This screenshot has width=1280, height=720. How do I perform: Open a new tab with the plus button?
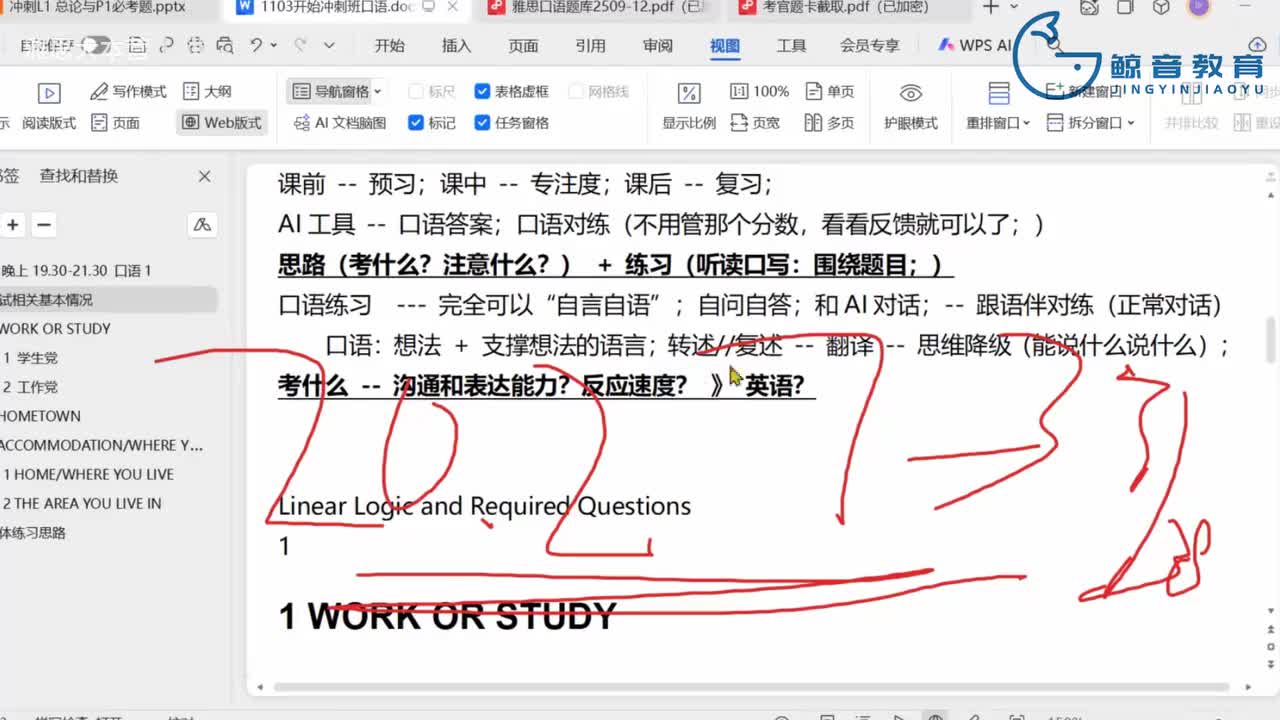[x=991, y=8]
